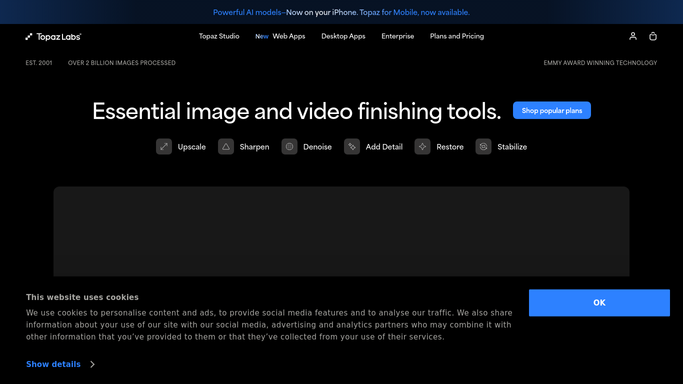Select the Sharpen triangle icon
This screenshot has width=683, height=384.
(226, 147)
